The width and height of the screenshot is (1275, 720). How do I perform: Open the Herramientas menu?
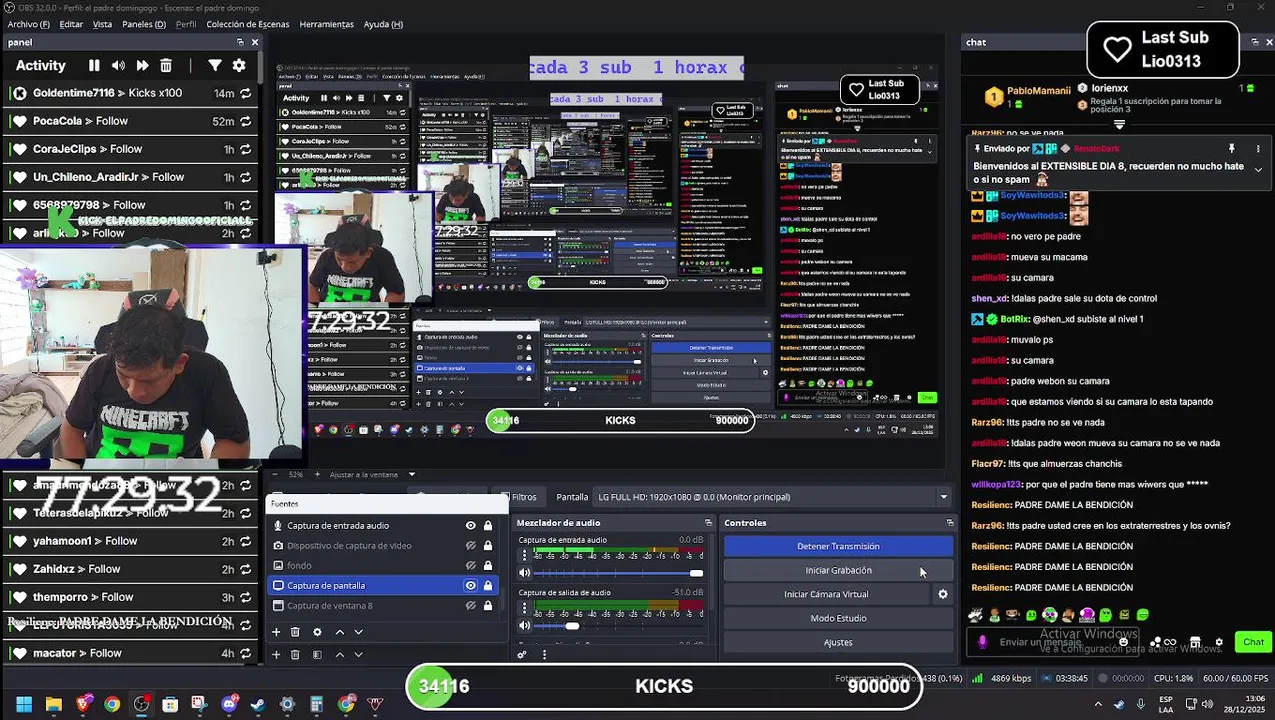(326, 24)
